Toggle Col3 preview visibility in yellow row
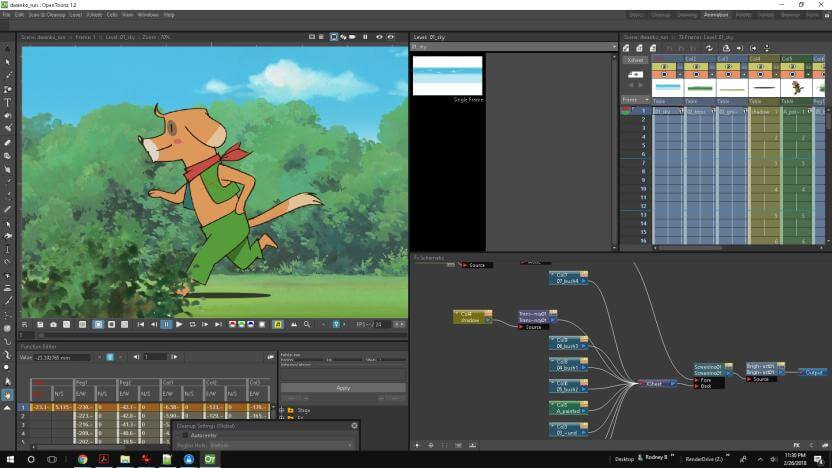The width and height of the screenshot is (832, 468). [728, 66]
